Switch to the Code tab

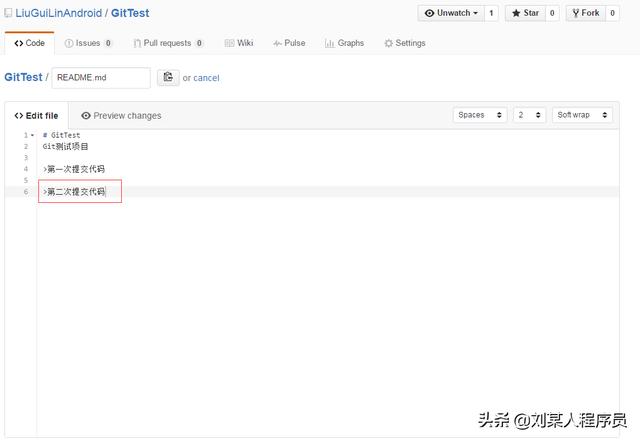(x=29, y=43)
